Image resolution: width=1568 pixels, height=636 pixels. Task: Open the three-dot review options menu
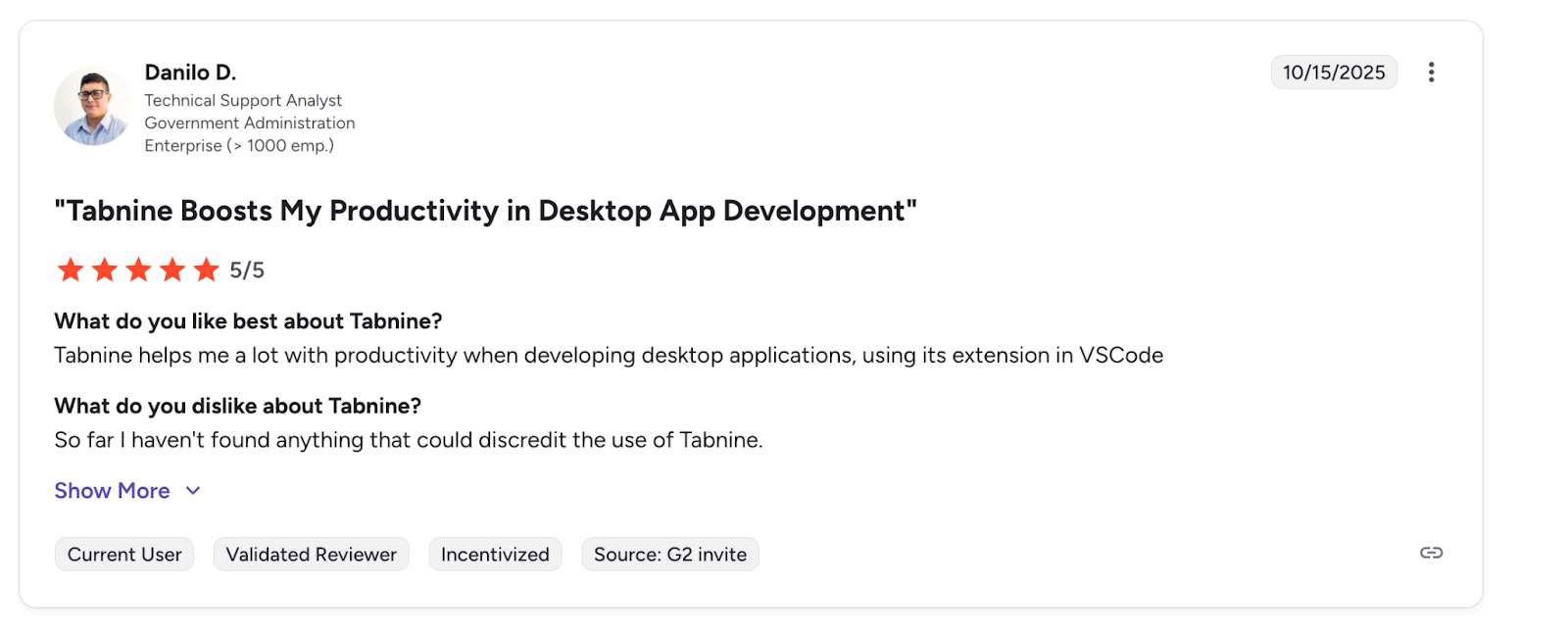(x=1431, y=73)
